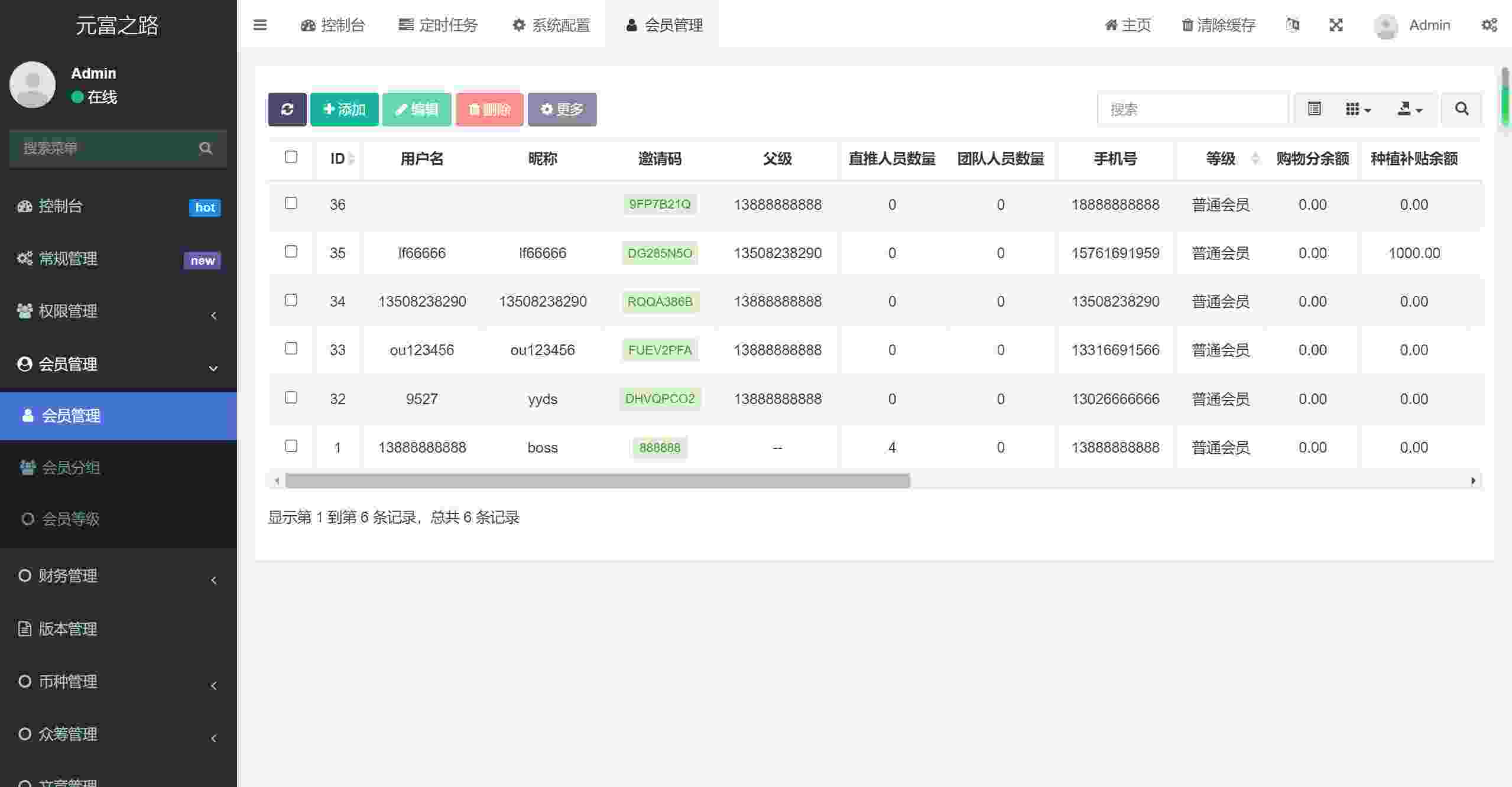Click the table horizontal scrollbar thumb

point(597,481)
